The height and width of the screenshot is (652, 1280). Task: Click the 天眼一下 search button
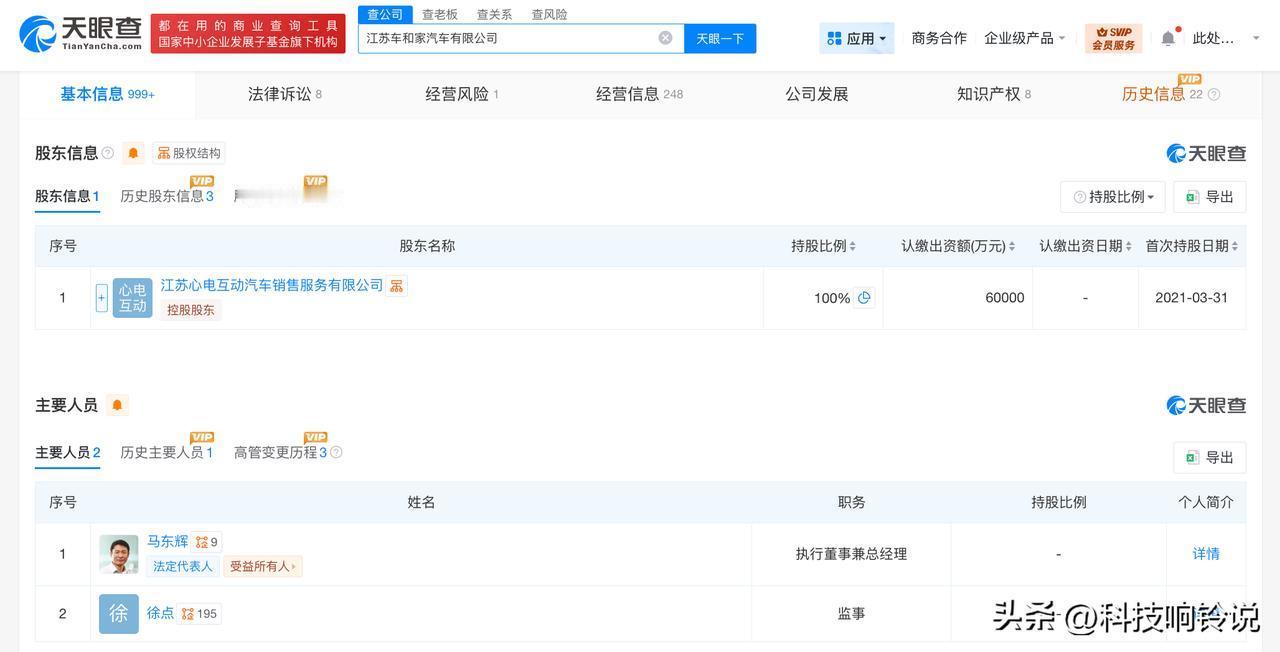(x=720, y=38)
